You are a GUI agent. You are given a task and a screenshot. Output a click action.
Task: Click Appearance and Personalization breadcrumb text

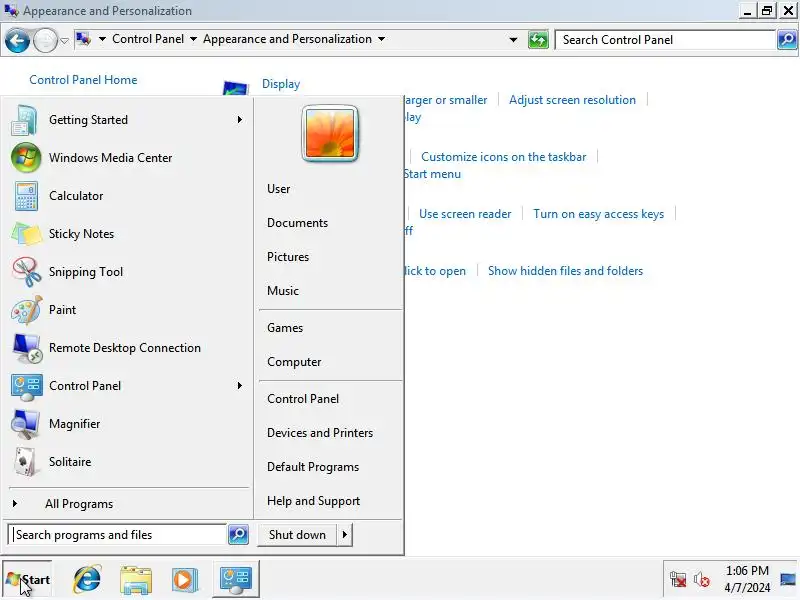tap(287, 39)
